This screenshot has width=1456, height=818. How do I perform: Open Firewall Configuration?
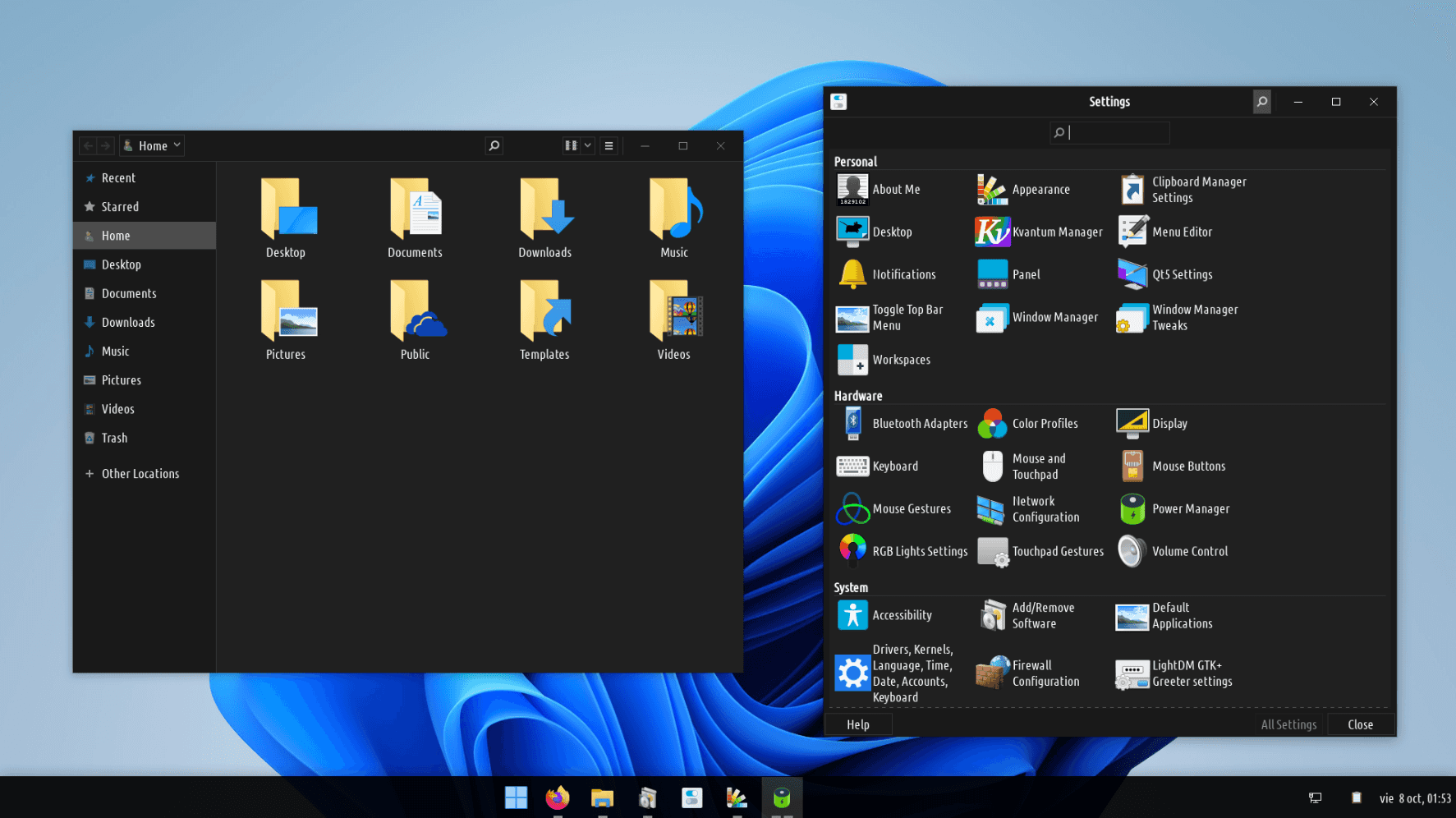click(1029, 673)
